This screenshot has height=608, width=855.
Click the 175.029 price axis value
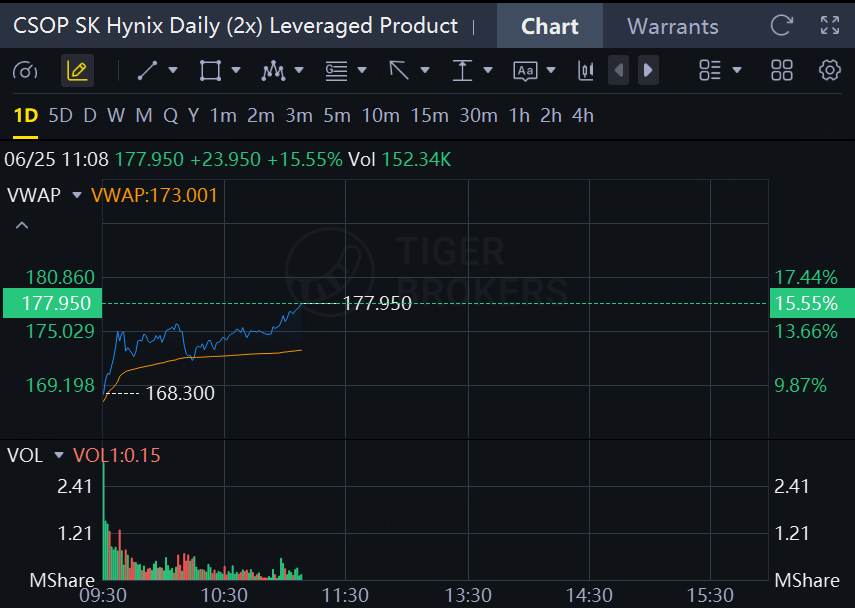(x=61, y=332)
